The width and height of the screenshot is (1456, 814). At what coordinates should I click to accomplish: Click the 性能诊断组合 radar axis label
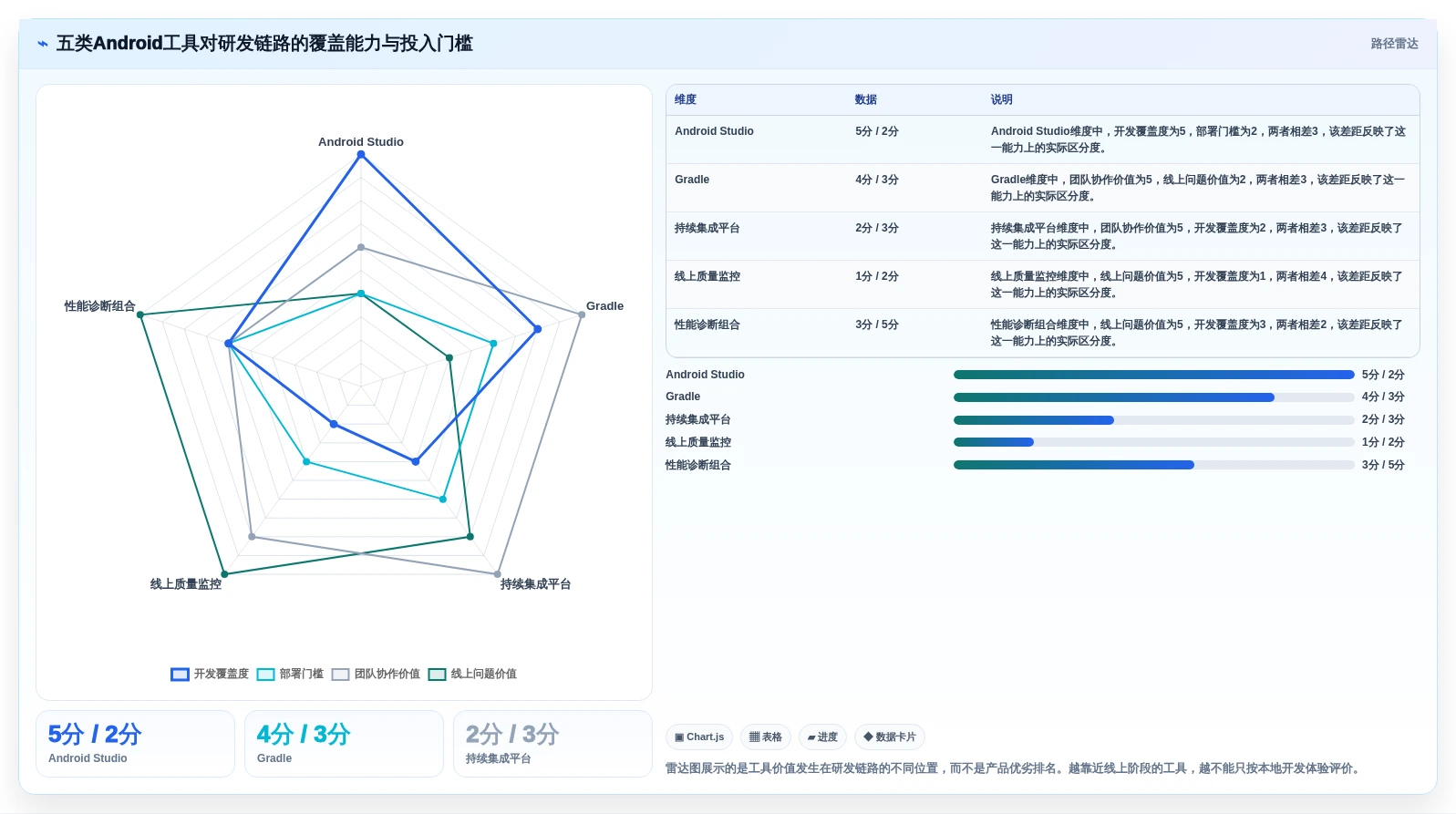click(x=99, y=306)
